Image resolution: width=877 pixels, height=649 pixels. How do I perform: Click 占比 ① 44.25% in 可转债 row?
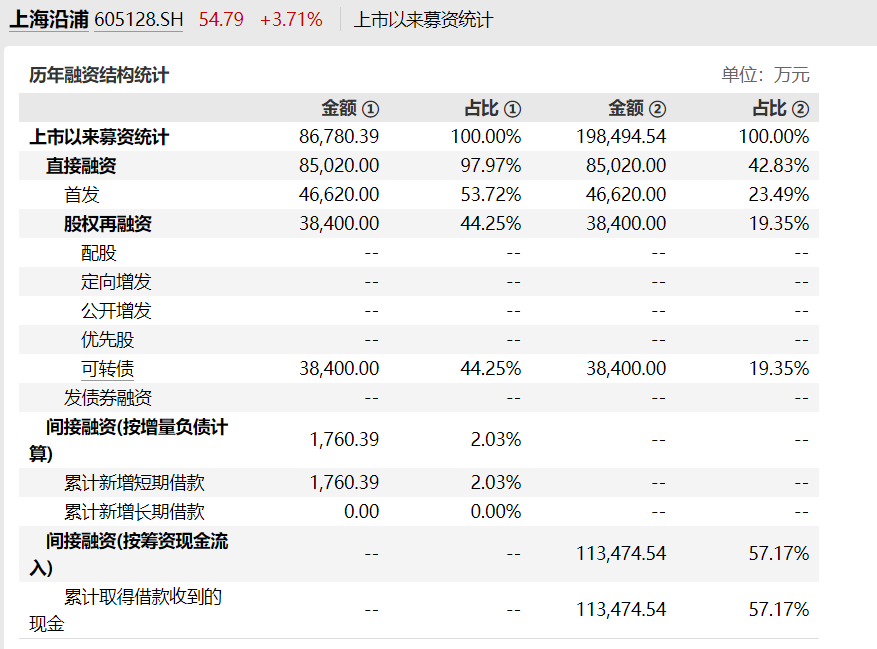(x=491, y=369)
